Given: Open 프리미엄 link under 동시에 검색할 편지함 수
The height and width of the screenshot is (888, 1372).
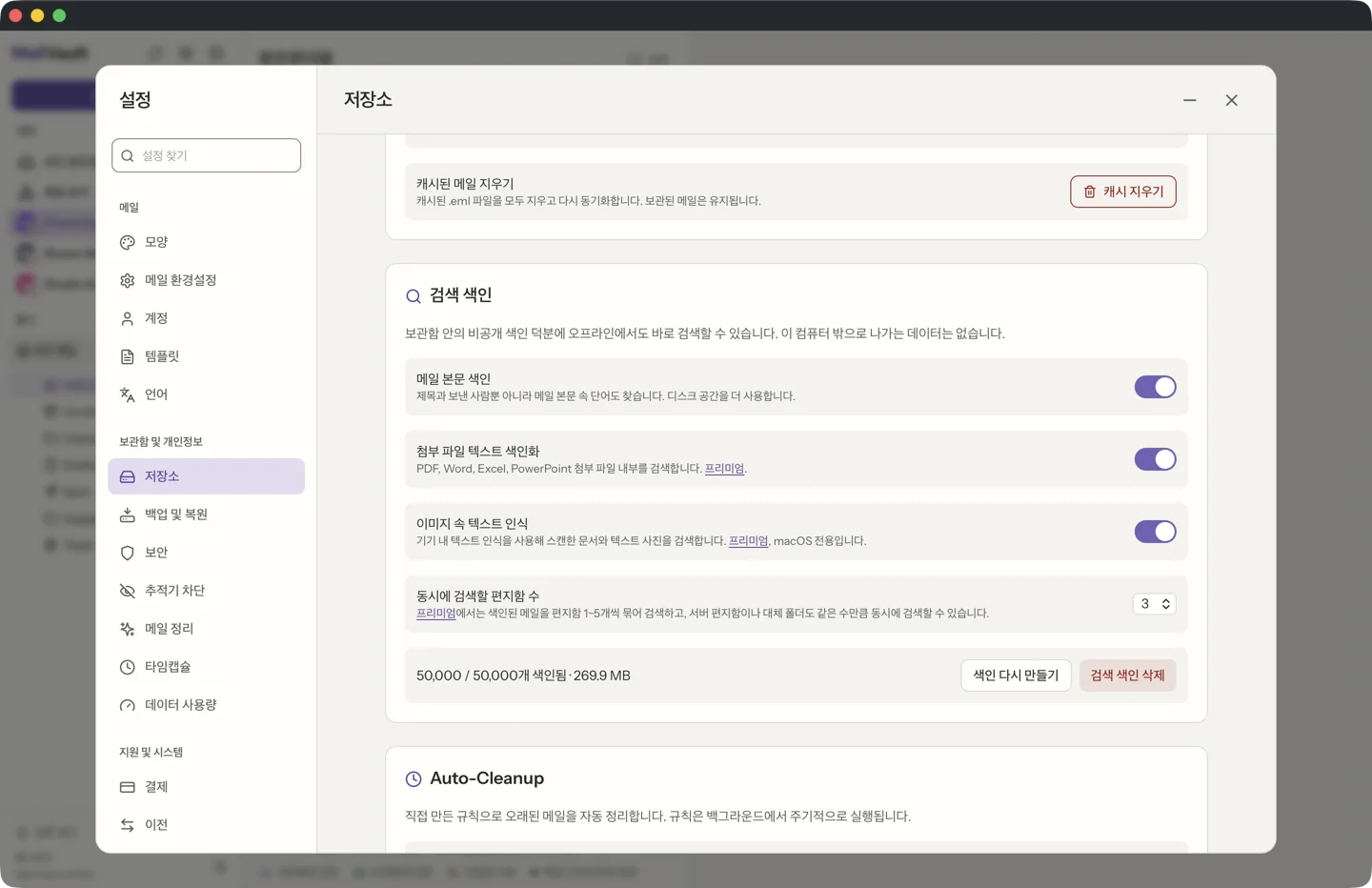Looking at the screenshot, I should click(x=435, y=614).
